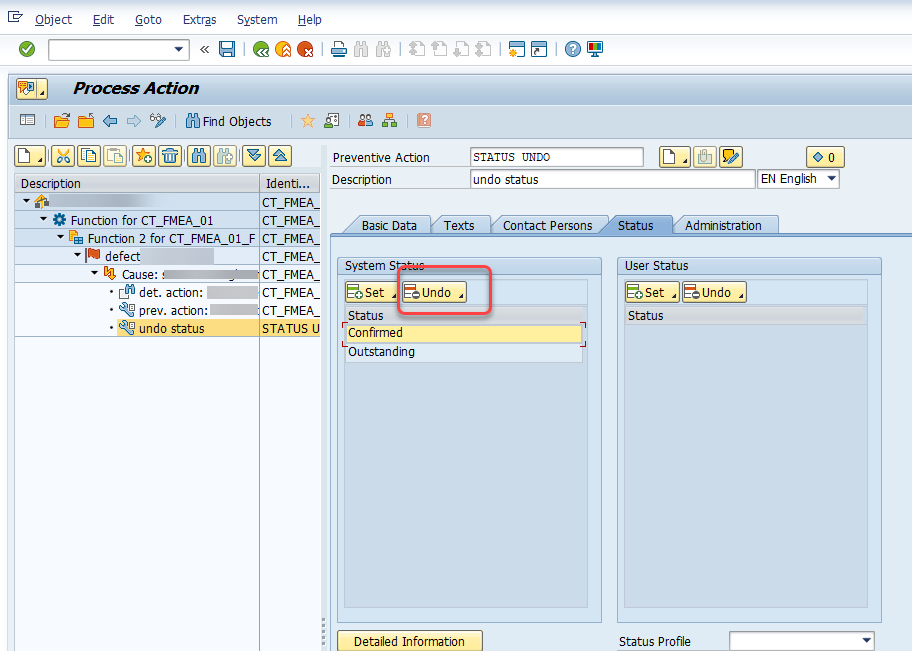Click the red Cancel icon
This screenshot has width=912, height=651.
click(x=305, y=49)
